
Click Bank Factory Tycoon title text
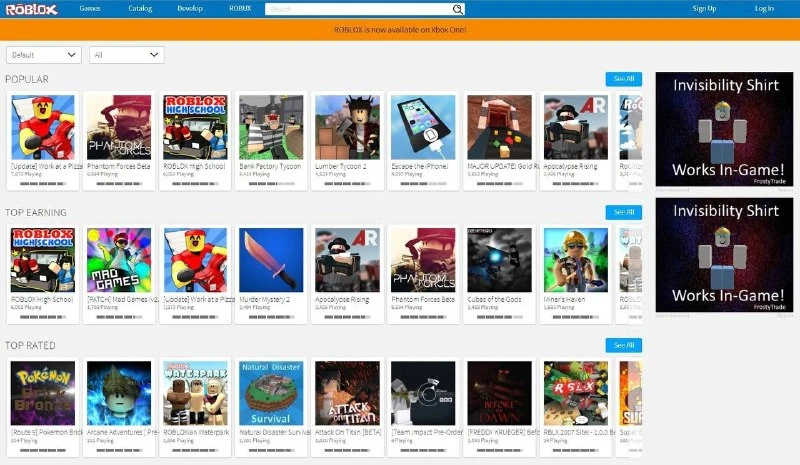pos(270,166)
